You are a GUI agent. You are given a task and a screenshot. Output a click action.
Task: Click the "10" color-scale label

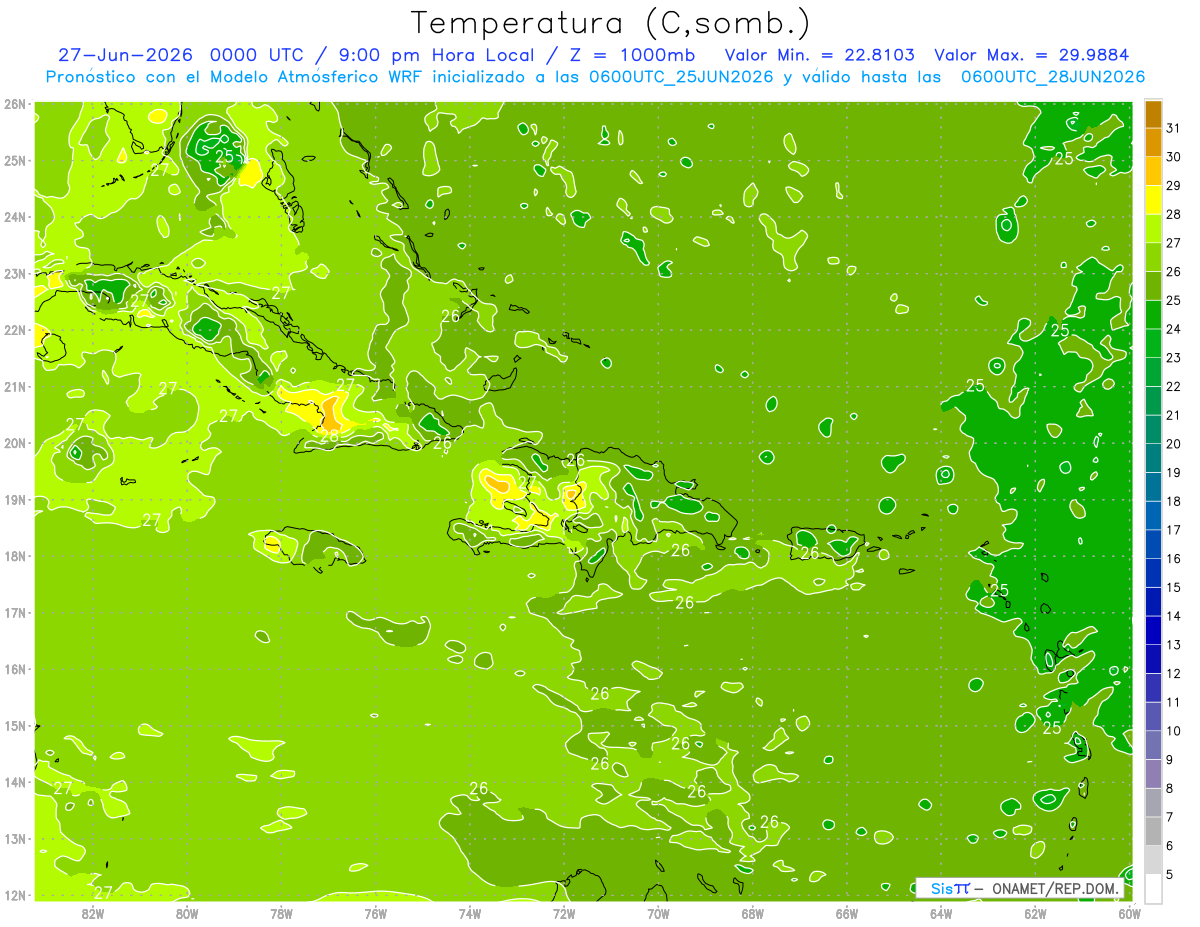coord(1174,731)
